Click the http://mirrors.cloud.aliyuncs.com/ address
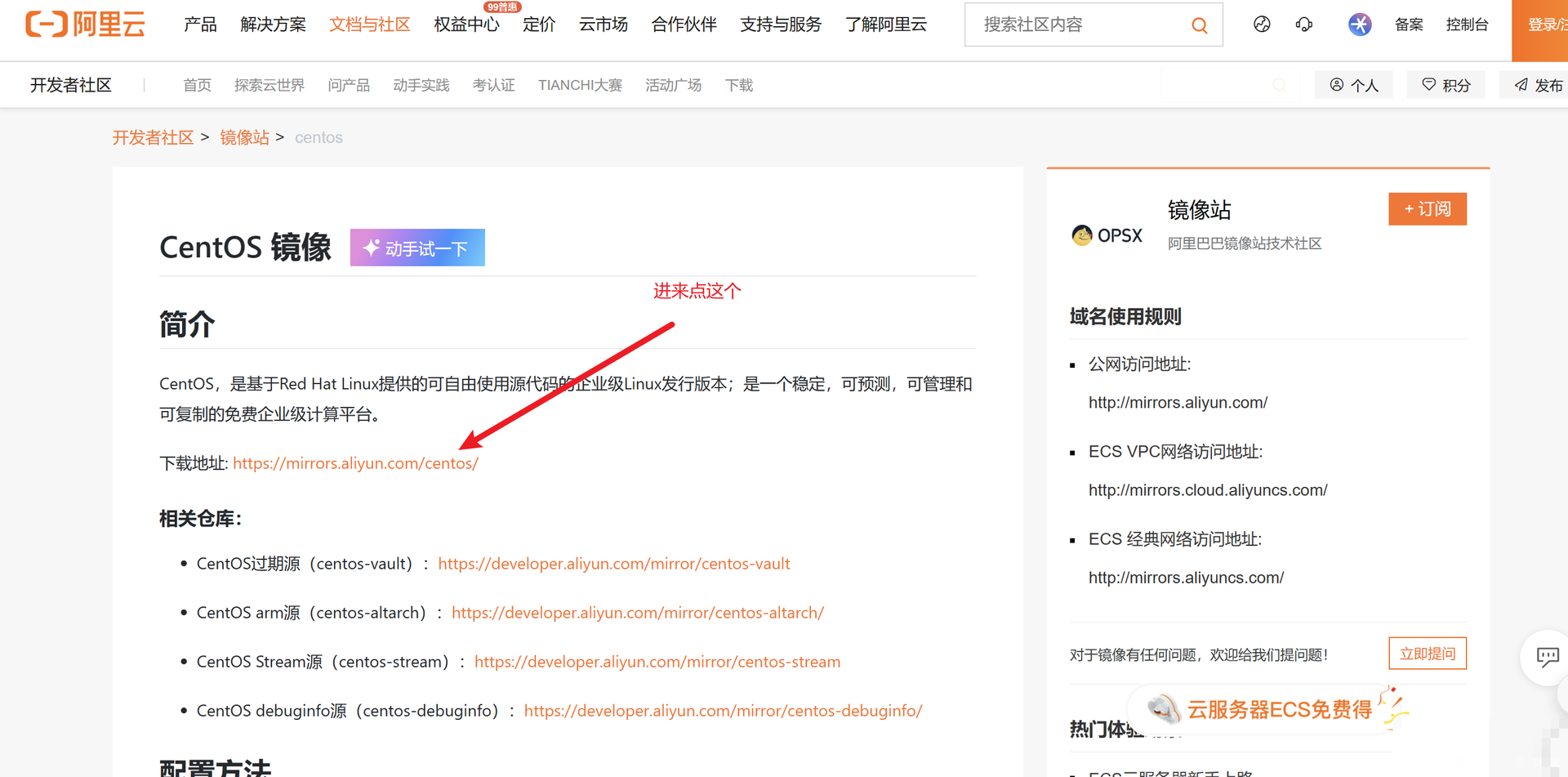This screenshot has height=777, width=1568. 1208,490
